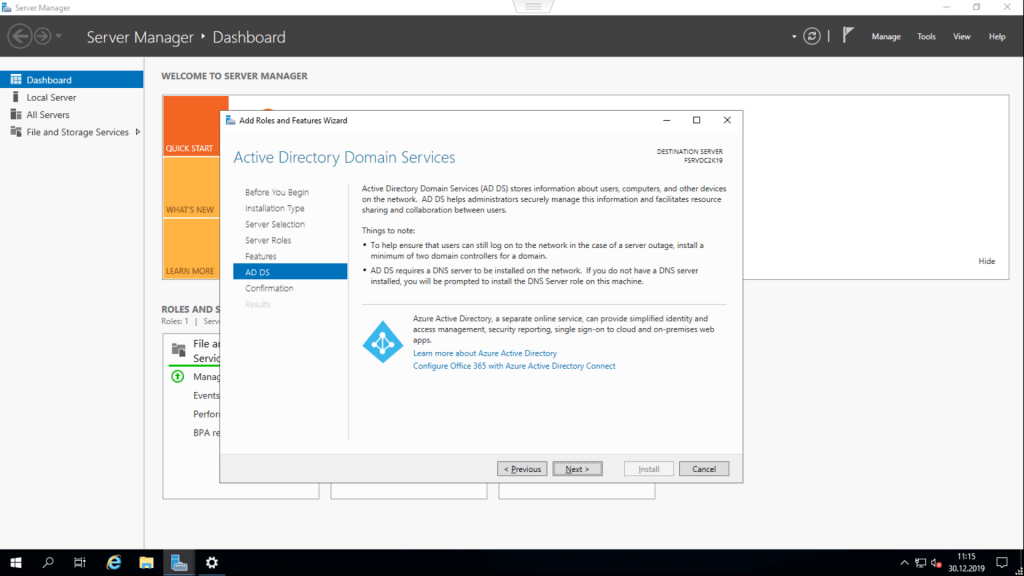Expand File and Storage Services arrow

click(x=137, y=132)
